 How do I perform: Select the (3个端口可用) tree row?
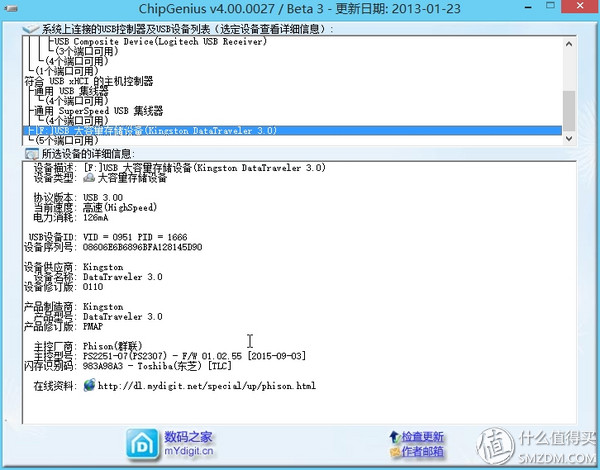point(86,51)
